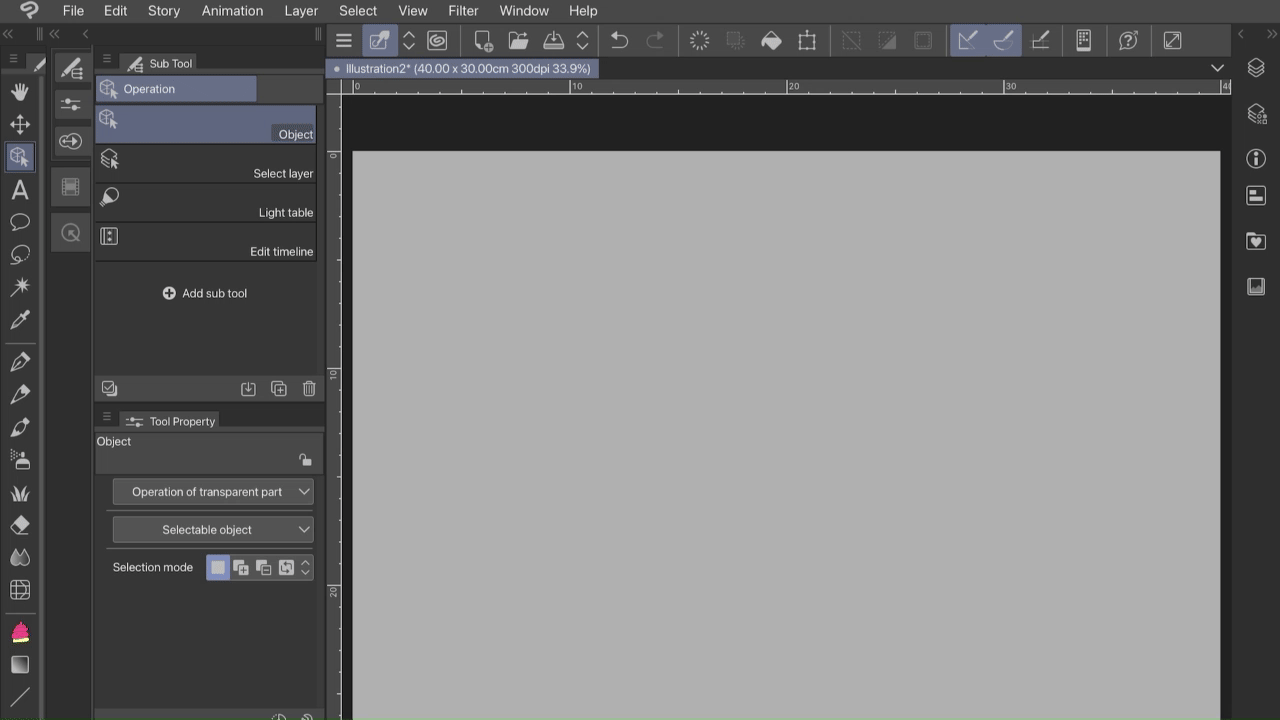The image size is (1280, 720).
Task: Save the document with the Save icon
Action: click(x=553, y=41)
